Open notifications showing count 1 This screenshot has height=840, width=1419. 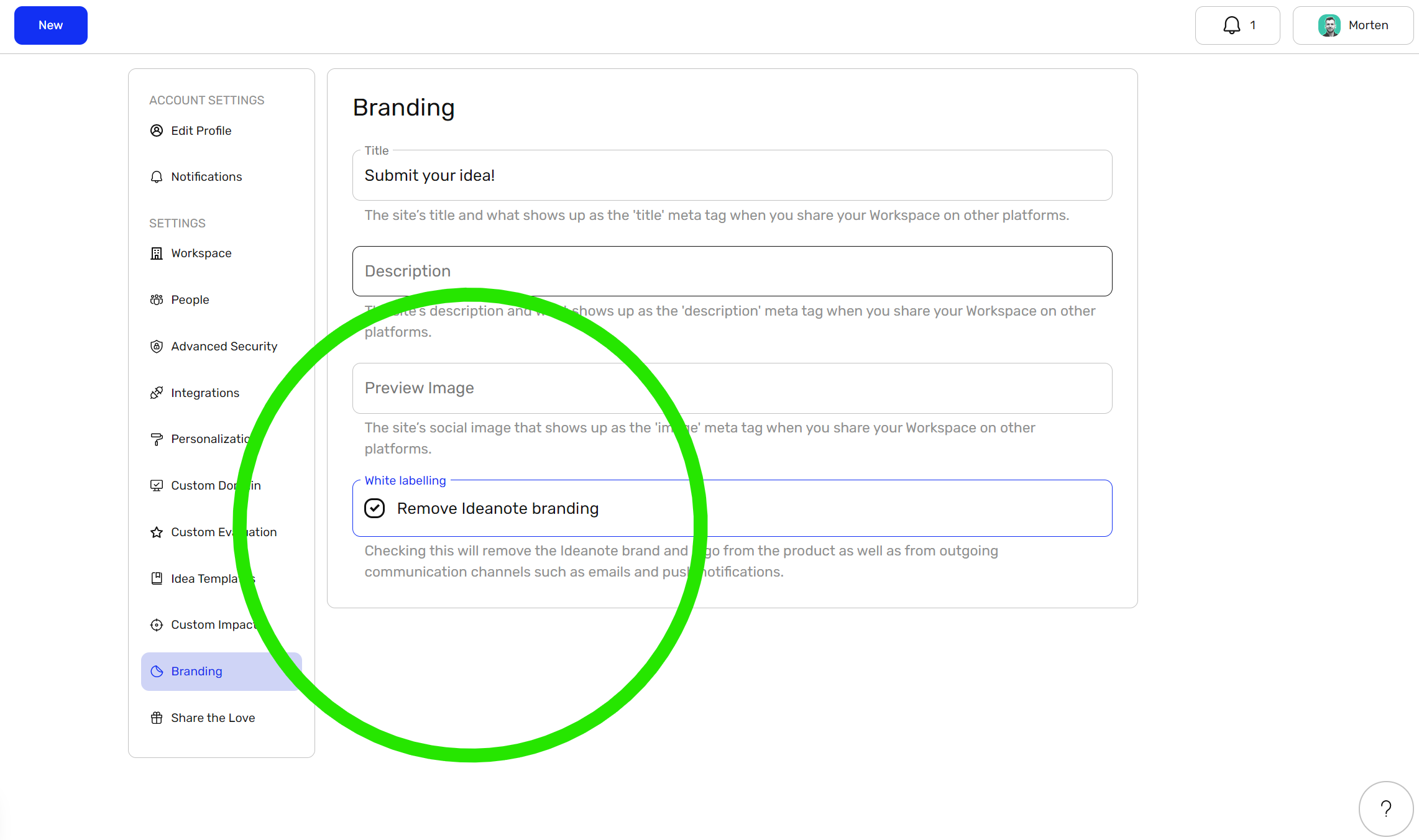coord(1238,25)
